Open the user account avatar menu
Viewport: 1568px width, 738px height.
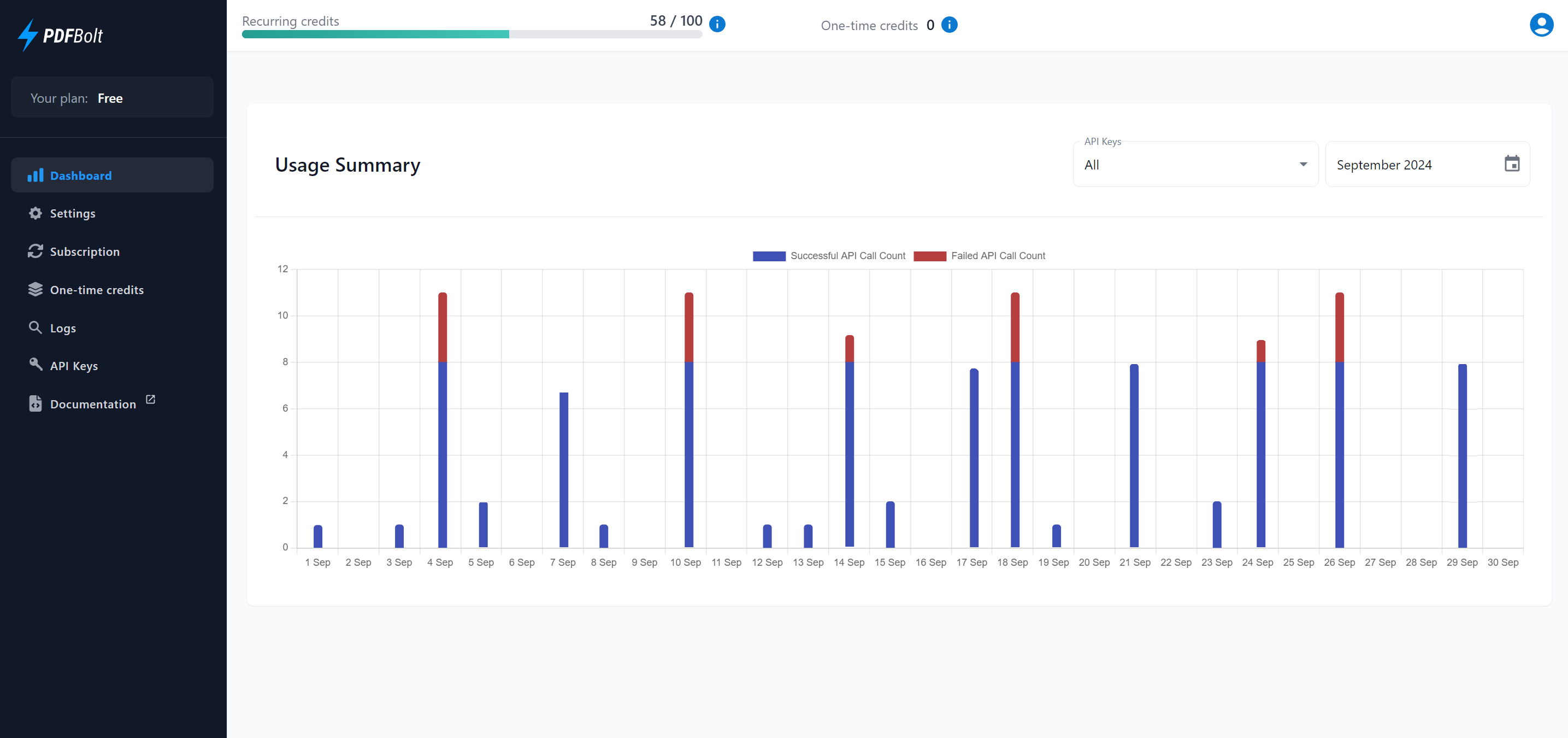1541,25
